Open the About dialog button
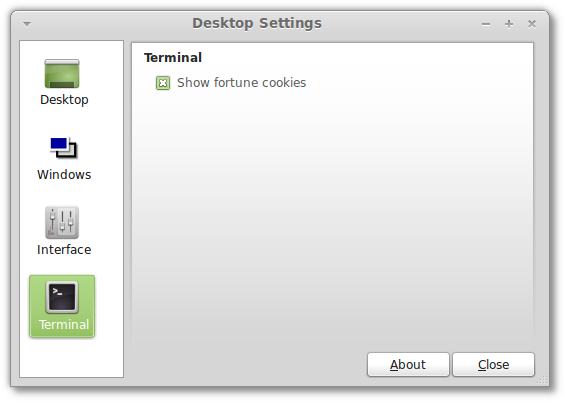This screenshot has width=566, height=403. pos(408,365)
